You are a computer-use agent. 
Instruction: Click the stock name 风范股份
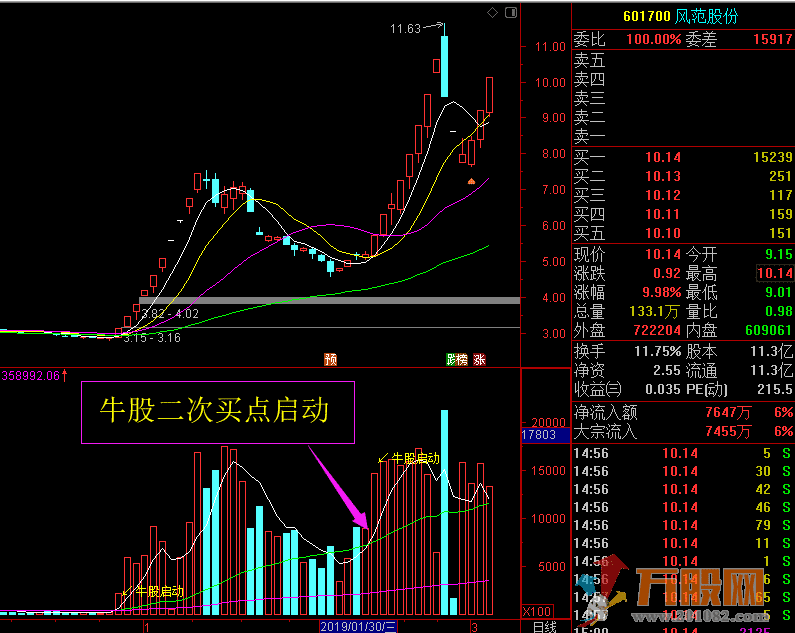[x=706, y=17]
